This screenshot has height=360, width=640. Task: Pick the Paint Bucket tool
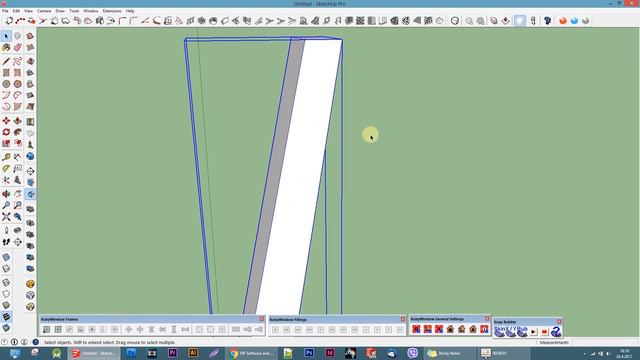(6, 48)
